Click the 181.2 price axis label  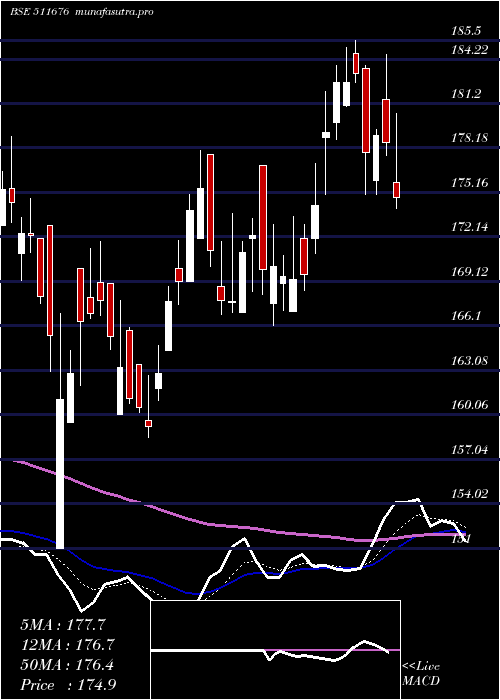tap(466, 94)
